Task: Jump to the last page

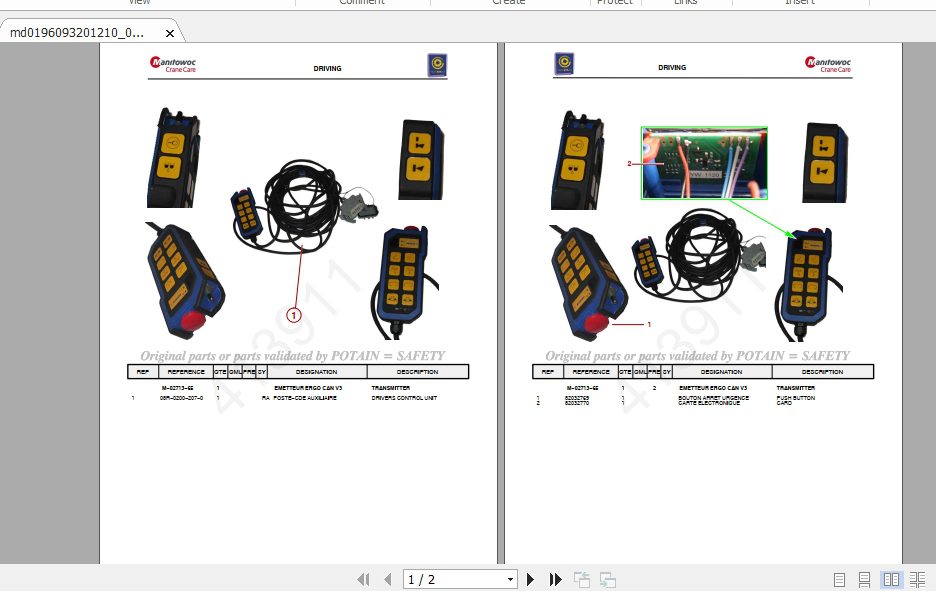Action: [x=555, y=579]
